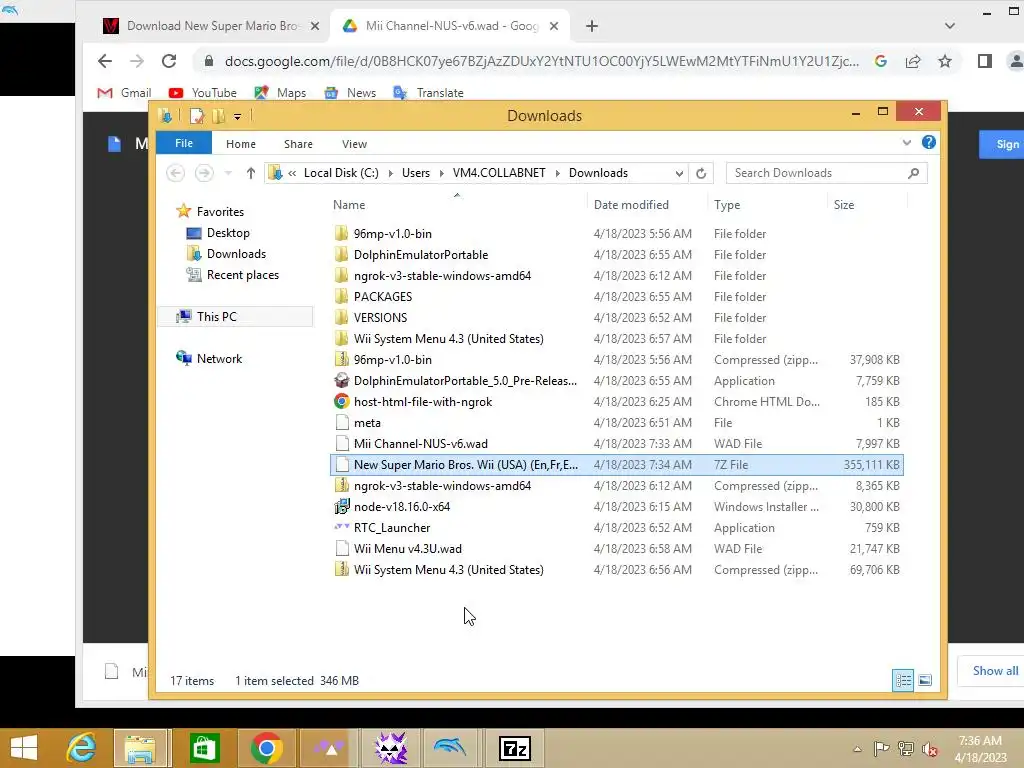Open recent locations dropdown arrow
Viewport: 1024px width, 768px height.
click(228, 173)
